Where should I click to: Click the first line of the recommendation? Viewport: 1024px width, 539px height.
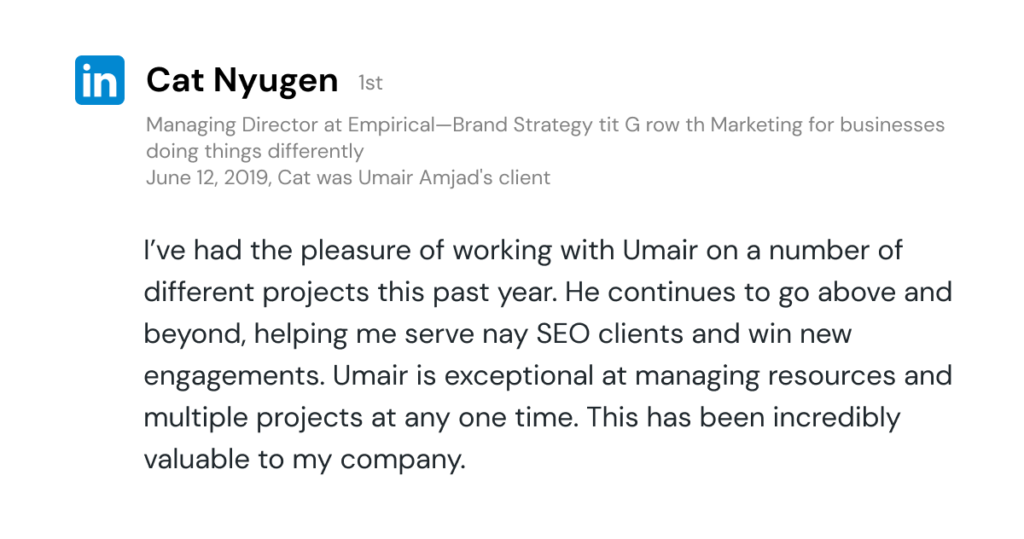(523, 249)
